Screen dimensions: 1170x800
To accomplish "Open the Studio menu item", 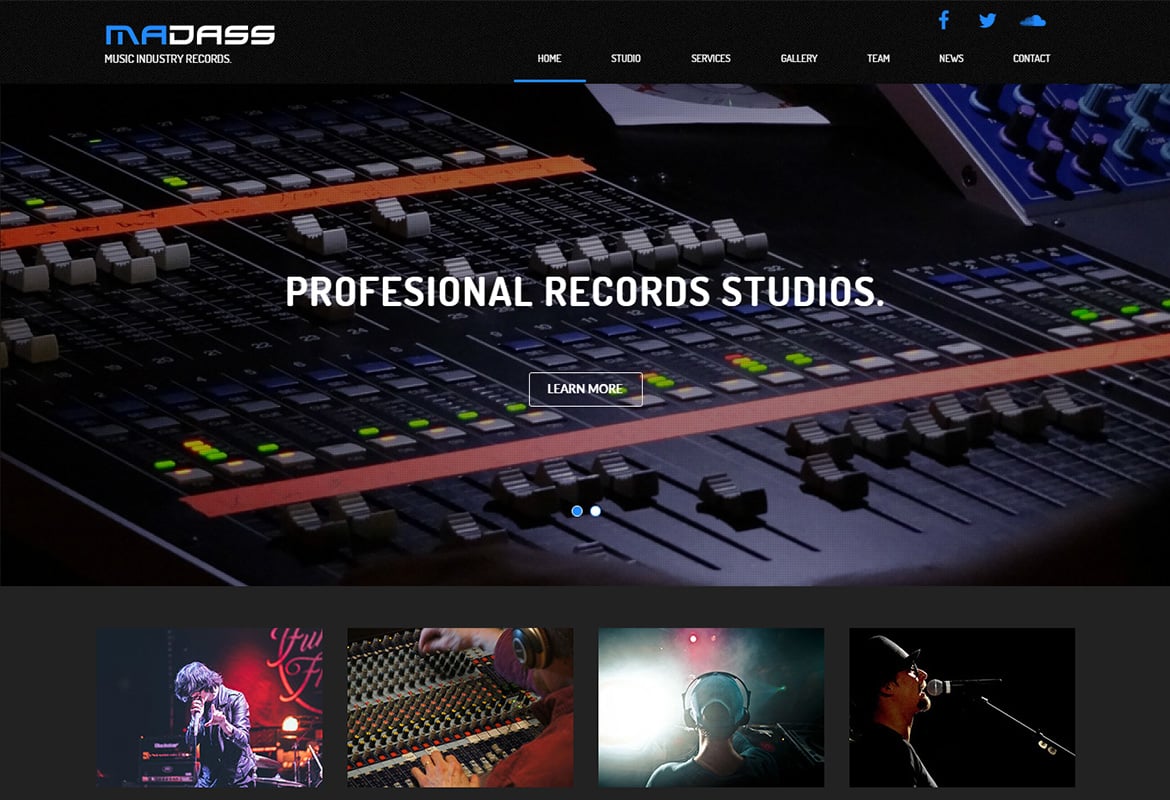I will (x=625, y=58).
